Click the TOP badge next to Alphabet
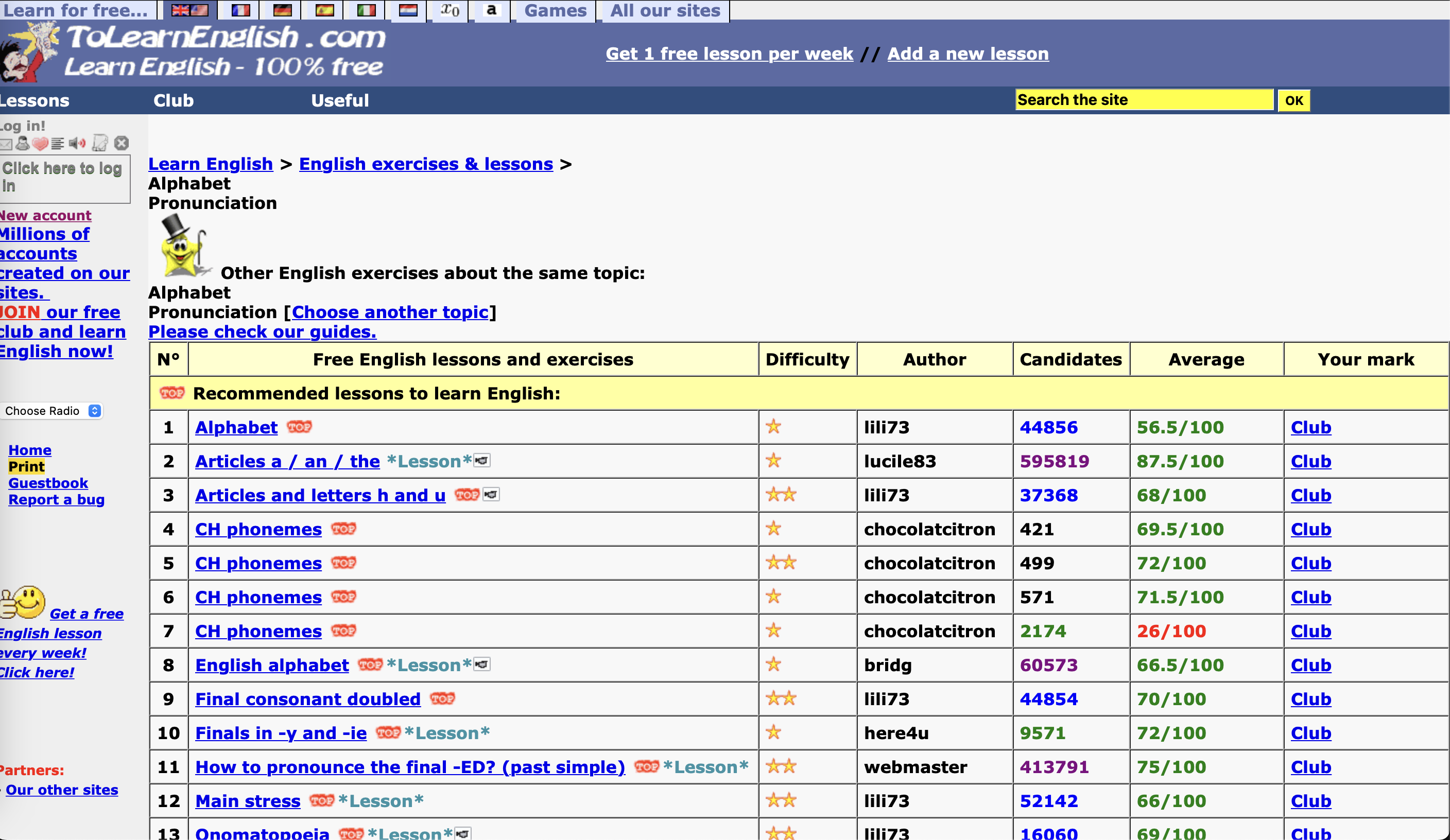Viewport: 1450px width, 840px height. coord(299,427)
